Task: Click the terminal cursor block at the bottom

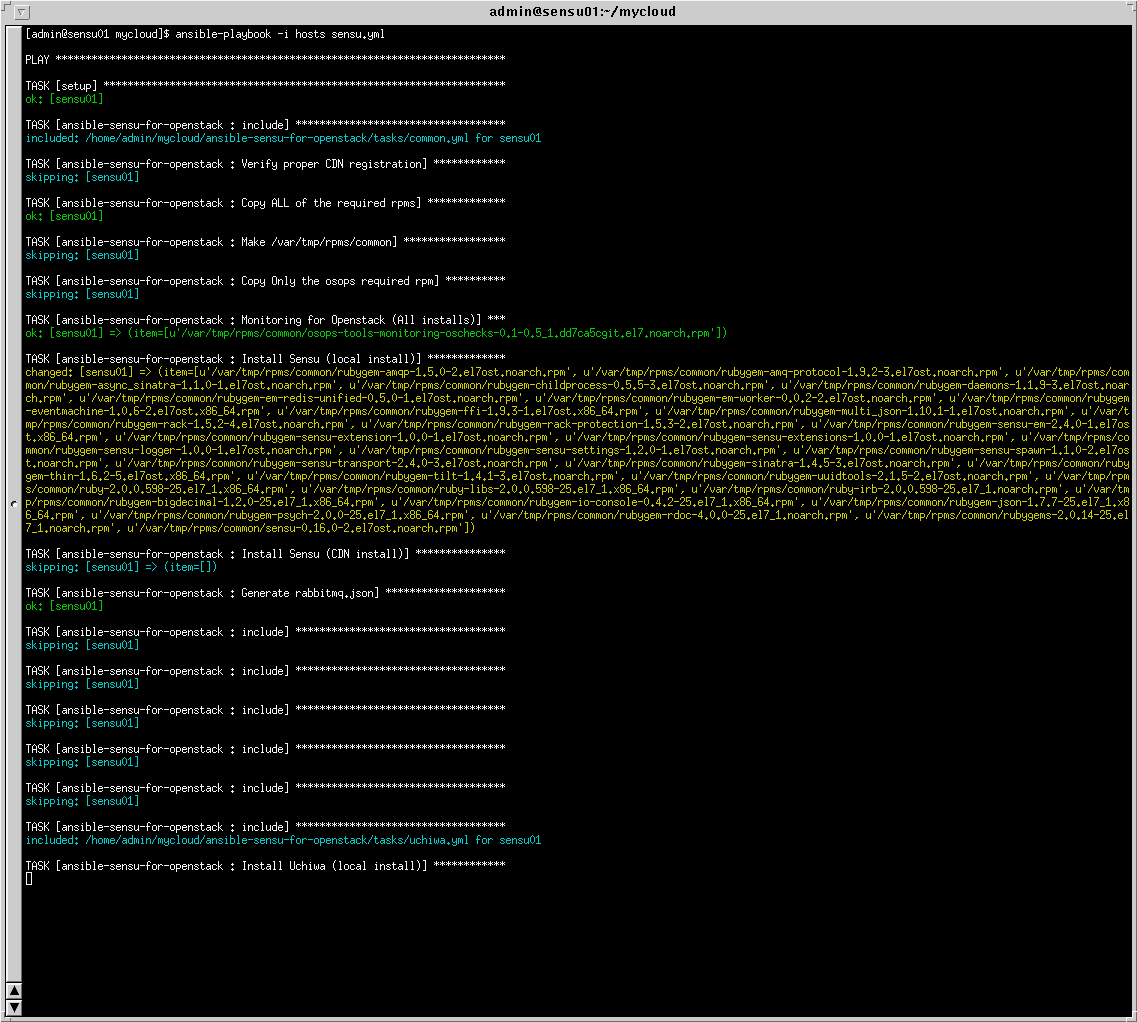Action: pyautogui.click(x=29, y=878)
